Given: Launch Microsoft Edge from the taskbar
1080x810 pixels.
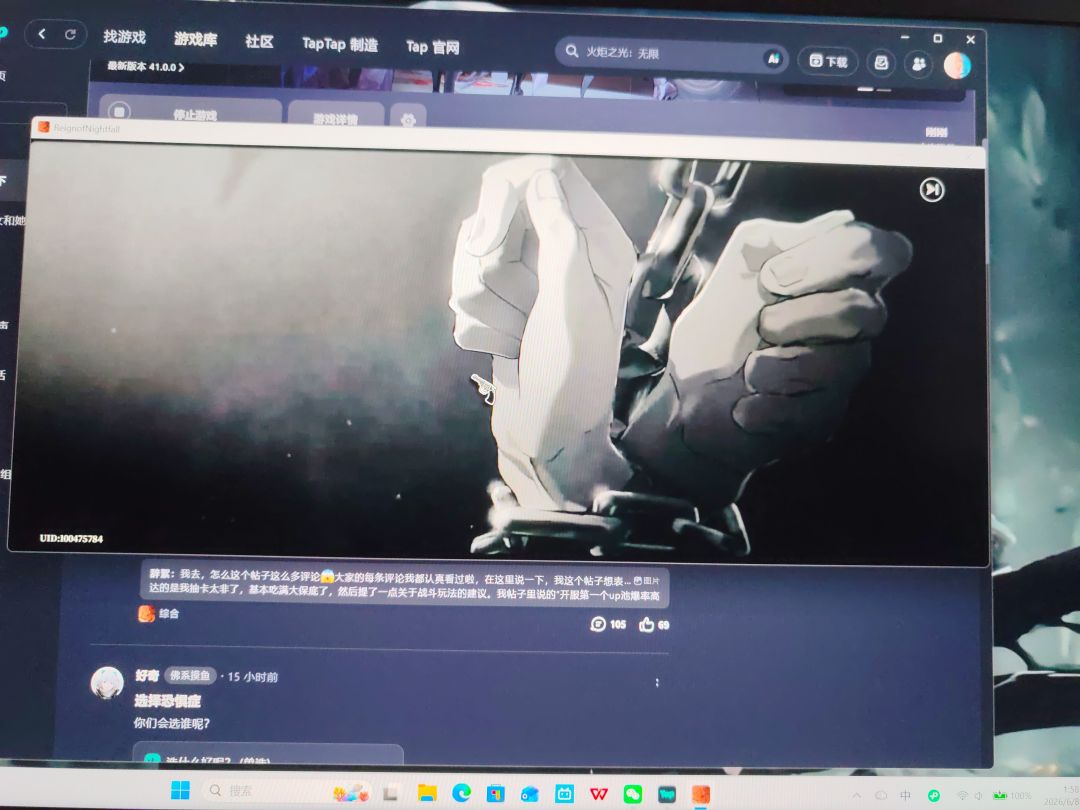Looking at the screenshot, I should pyautogui.click(x=461, y=793).
